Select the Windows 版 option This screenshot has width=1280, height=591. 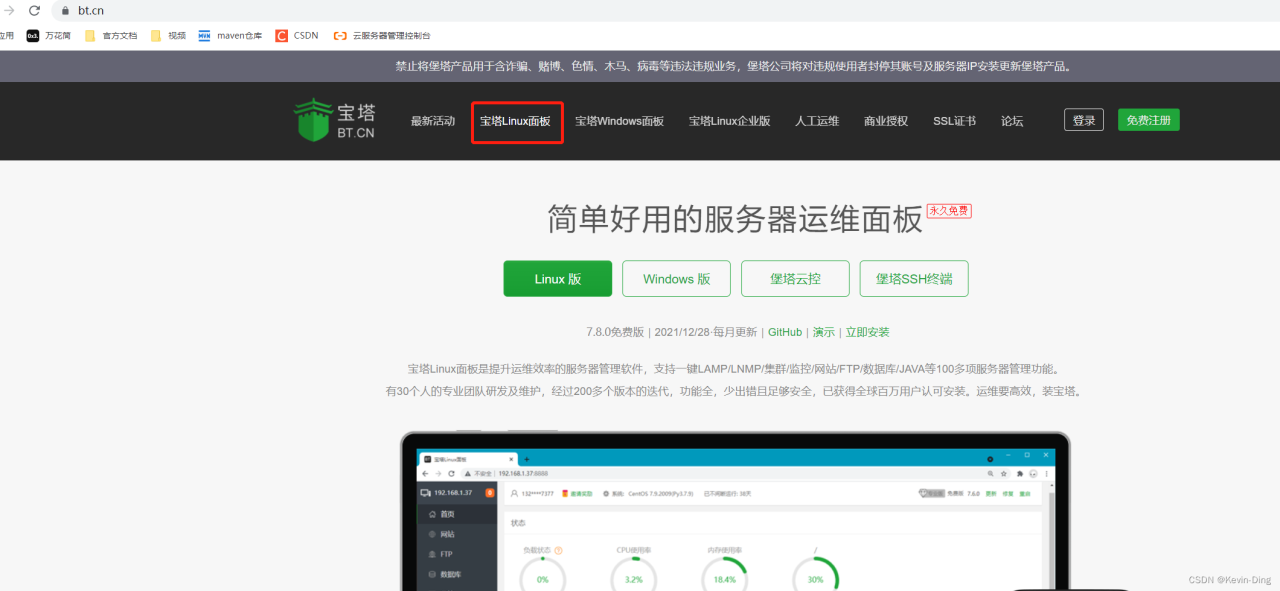pos(676,278)
